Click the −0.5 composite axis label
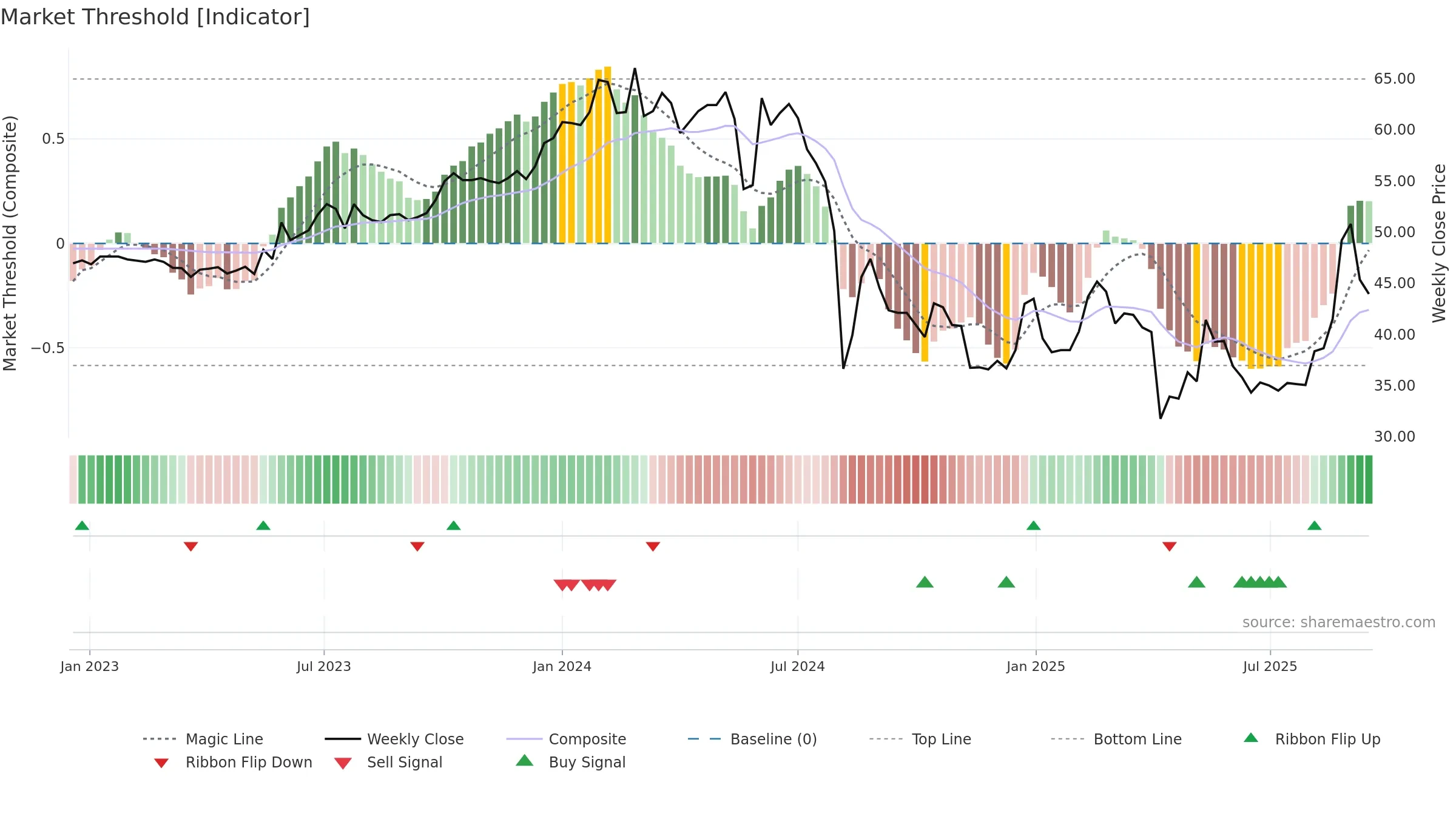 pos(47,348)
